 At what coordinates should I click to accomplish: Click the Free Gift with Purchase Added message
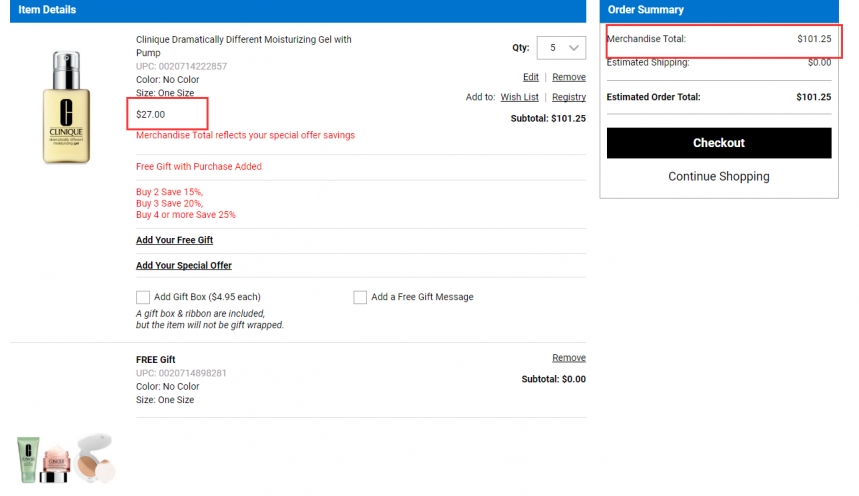coord(199,167)
